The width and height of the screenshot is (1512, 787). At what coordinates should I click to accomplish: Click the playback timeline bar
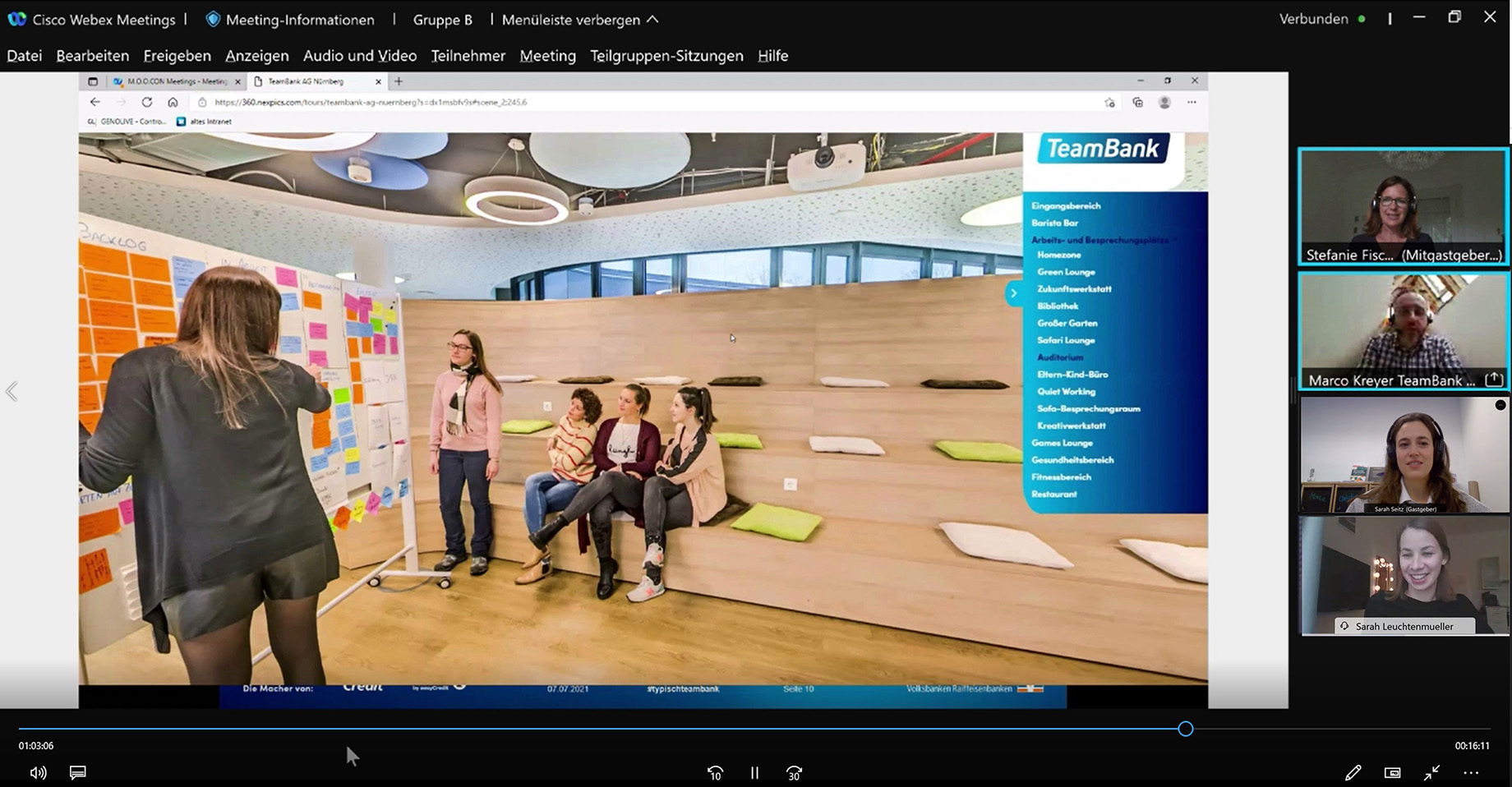[754, 729]
